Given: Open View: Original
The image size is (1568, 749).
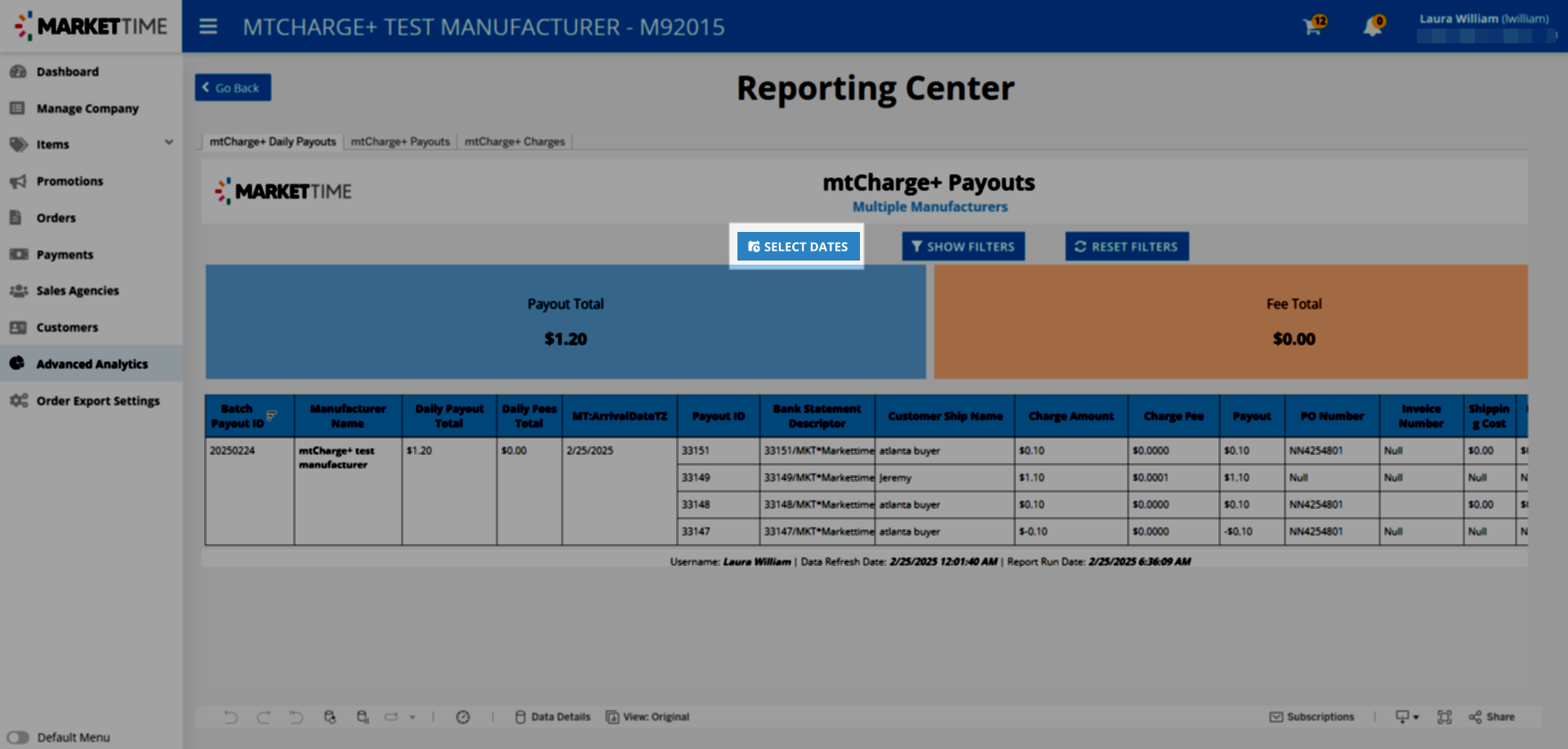Looking at the screenshot, I should coord(648,717).
